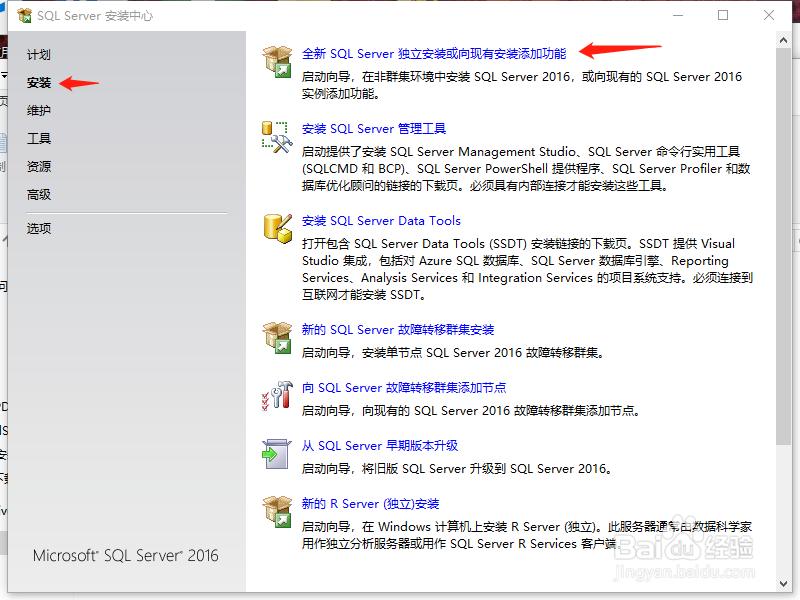Minimize the SQL Server 安装中心 window
The width and height of the screenshot is (800, 600).
pyautogui.click(x=678, y=16)
